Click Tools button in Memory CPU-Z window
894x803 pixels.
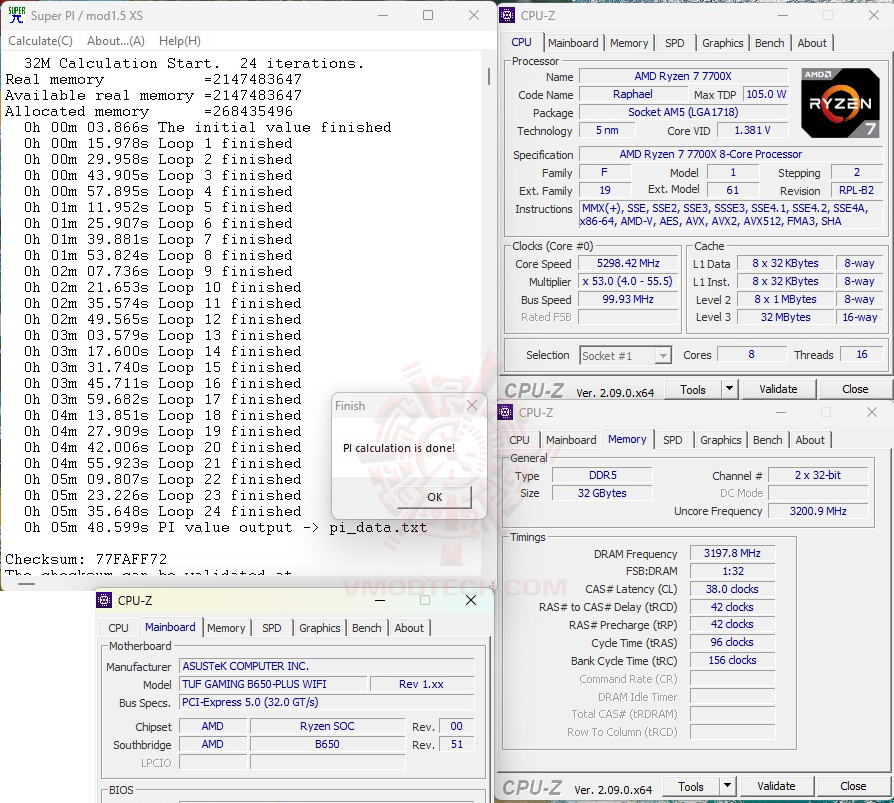[690, 786]
